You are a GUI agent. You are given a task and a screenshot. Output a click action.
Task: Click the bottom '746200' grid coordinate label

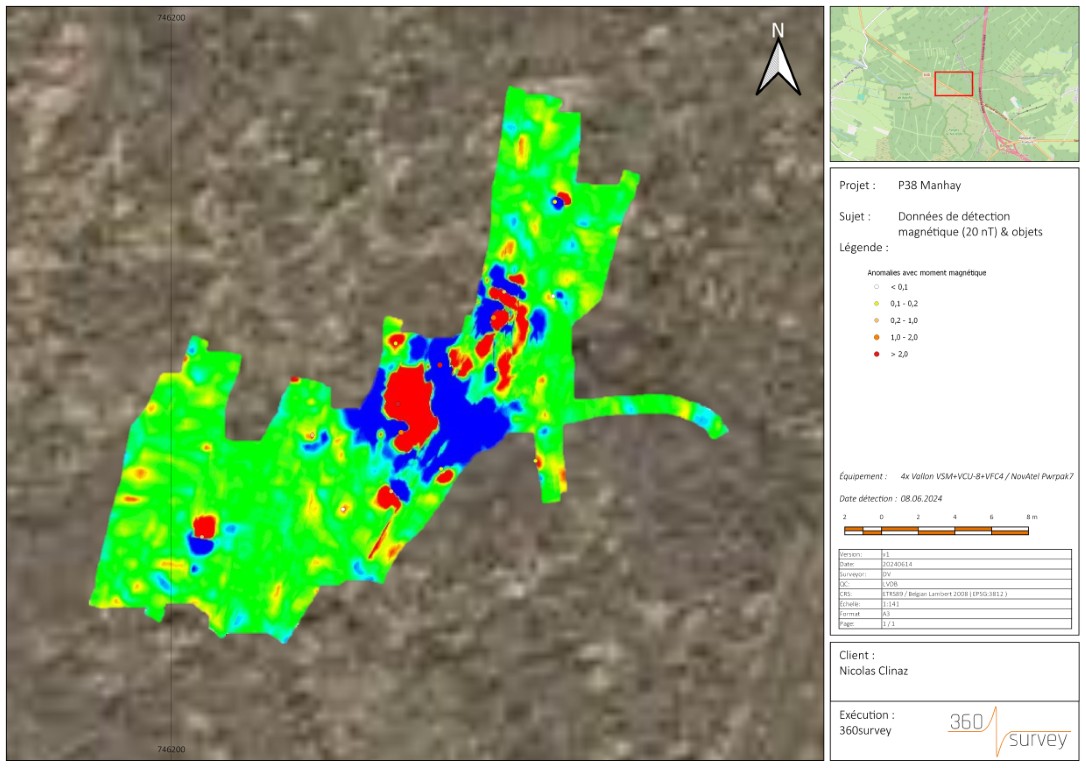coord(171,749)
